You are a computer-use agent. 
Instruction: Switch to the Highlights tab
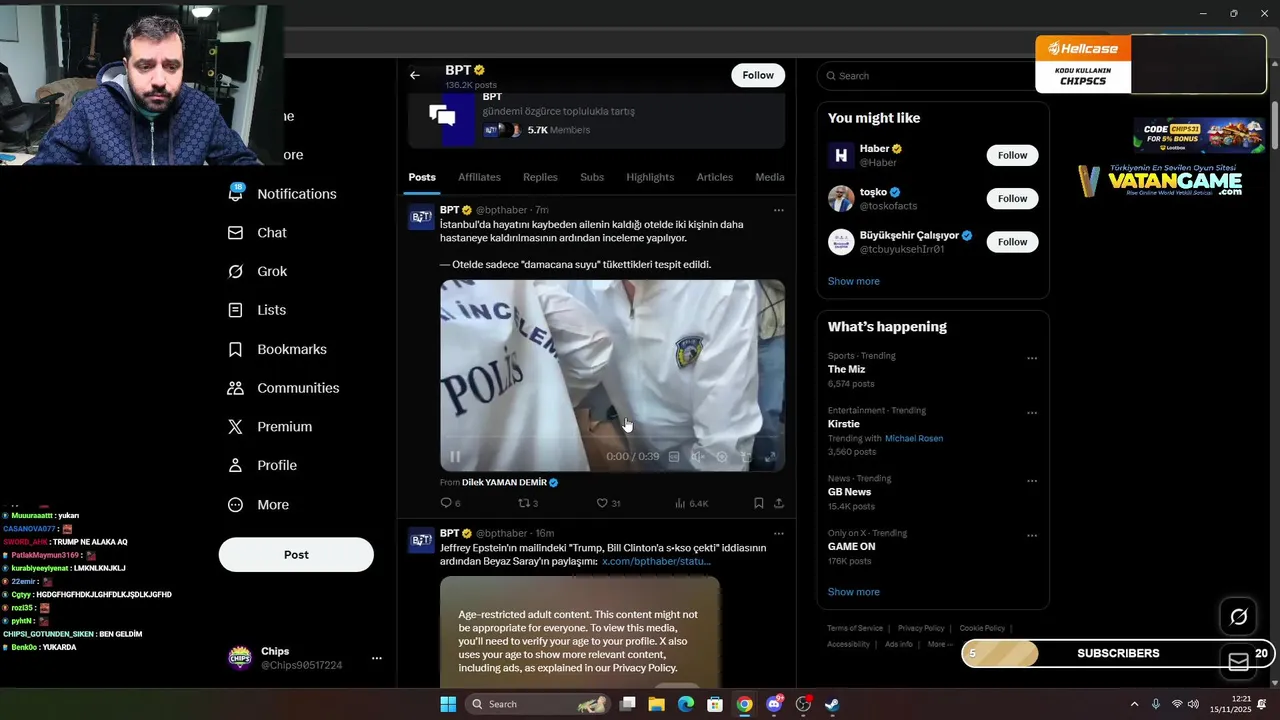click(x=650, y=177)
